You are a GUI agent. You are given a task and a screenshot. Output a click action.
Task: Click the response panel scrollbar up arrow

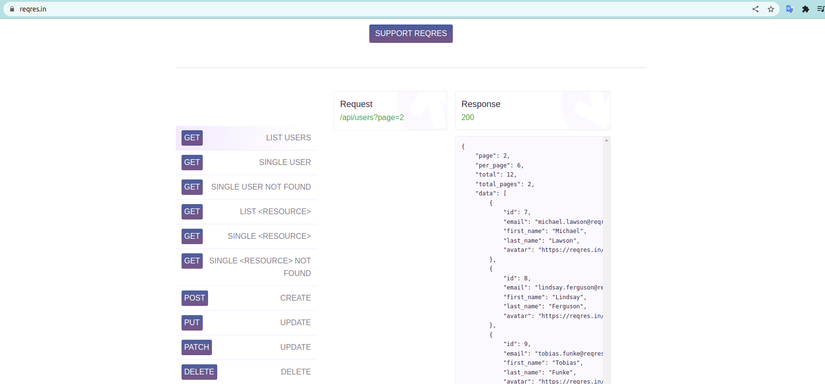point(607,140)
